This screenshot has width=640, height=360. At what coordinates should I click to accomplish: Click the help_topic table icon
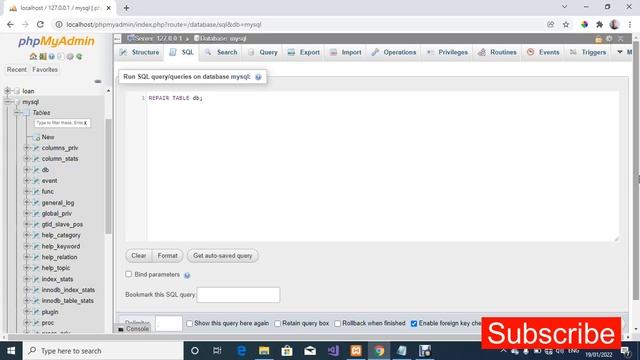pyautogui.click(x=36, y=268)
